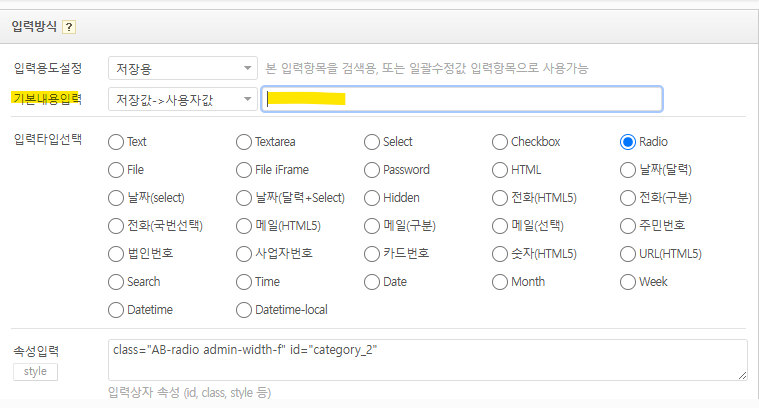The height and width of the screenshot is (408, 759).
Task: Choose the 주민번호 radio option
Action: [628, 226]
